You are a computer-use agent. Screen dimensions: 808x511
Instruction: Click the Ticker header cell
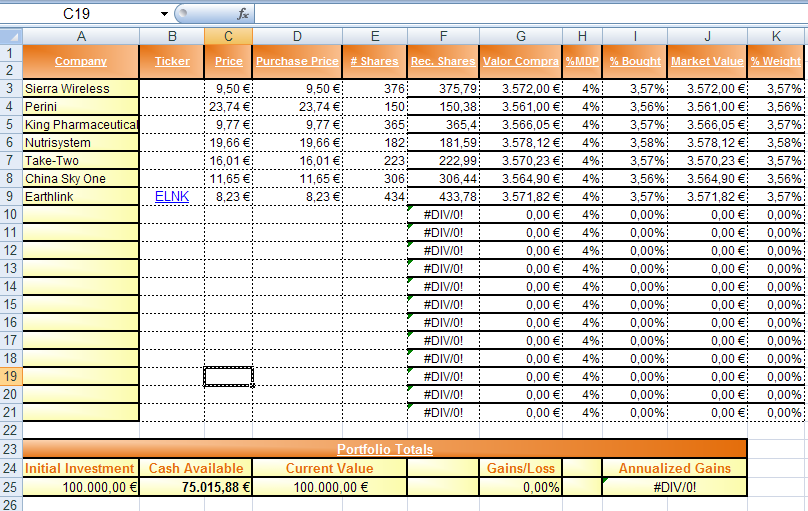click(x=172, y=61)
